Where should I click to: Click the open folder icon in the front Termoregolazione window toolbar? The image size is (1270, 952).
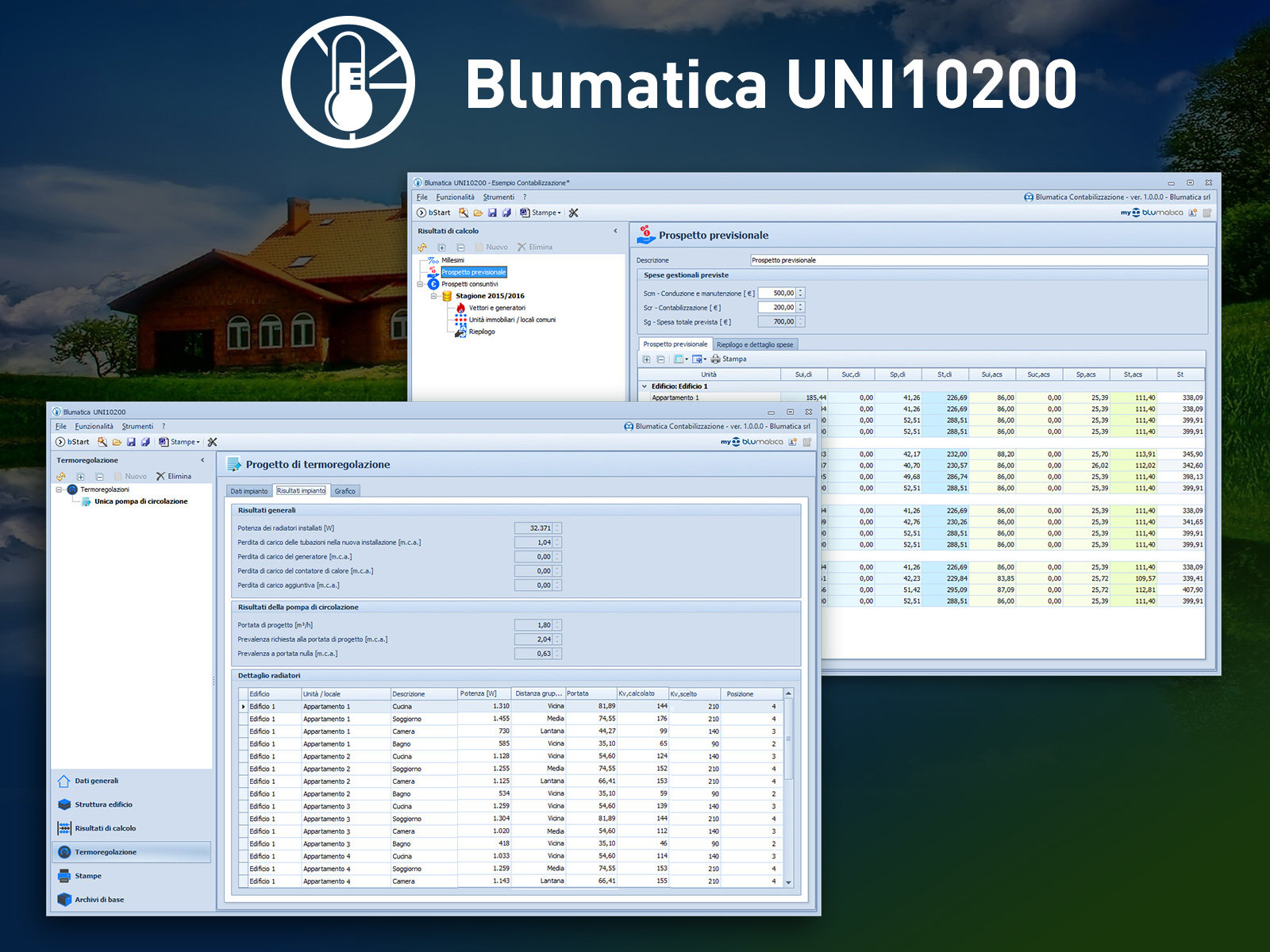coord(117,442)
